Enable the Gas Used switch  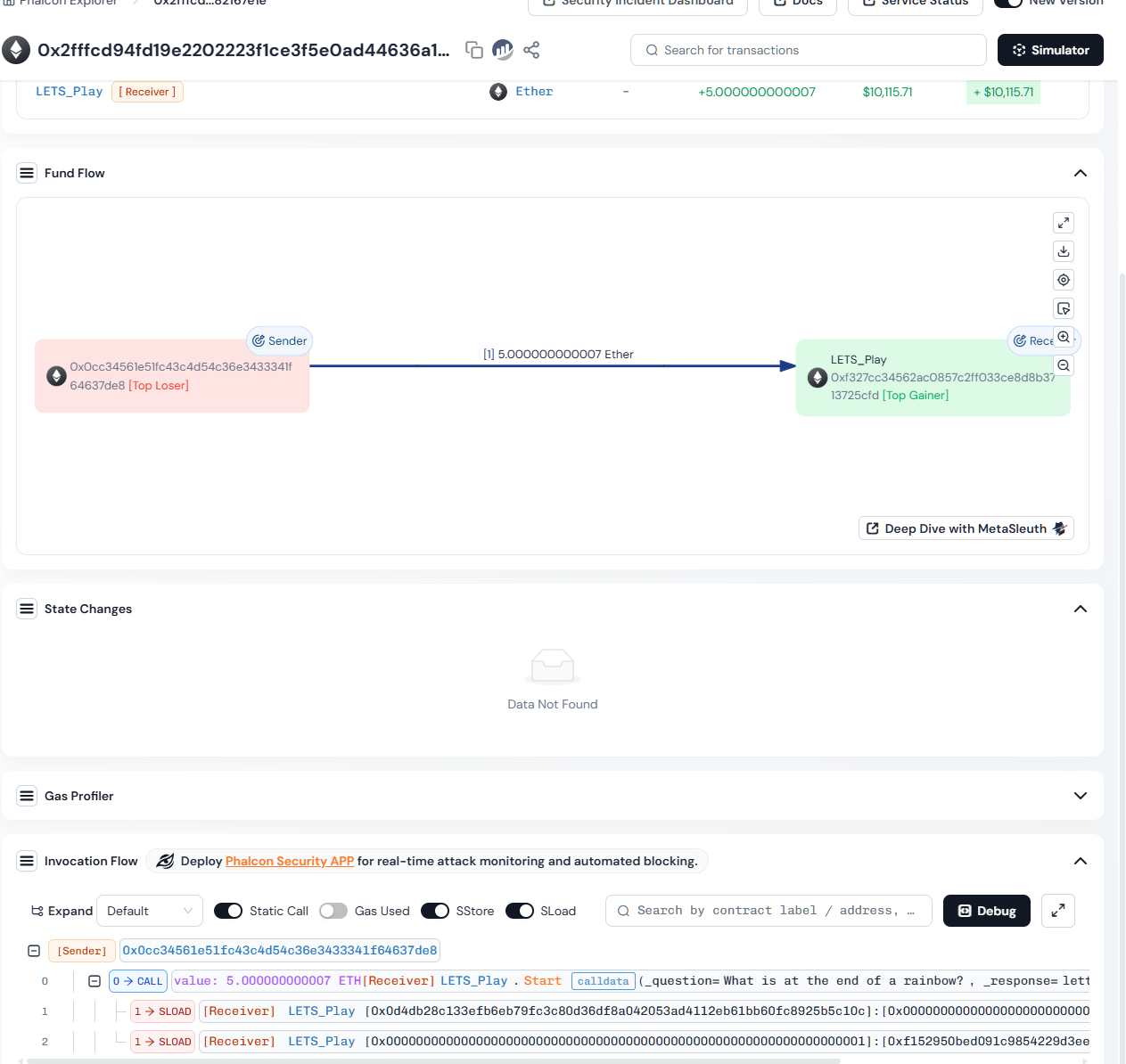tap(333, 911)
